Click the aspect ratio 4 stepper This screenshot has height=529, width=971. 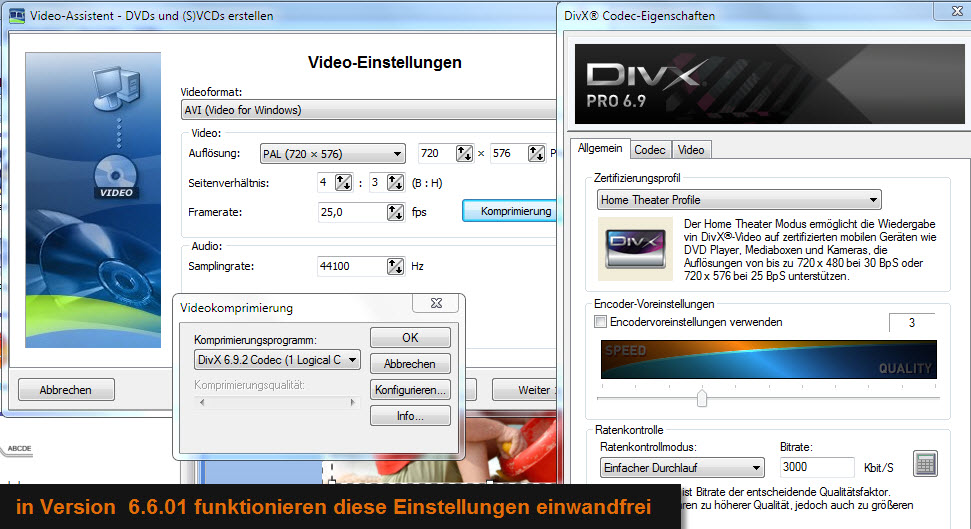click(x=343, y=182)
